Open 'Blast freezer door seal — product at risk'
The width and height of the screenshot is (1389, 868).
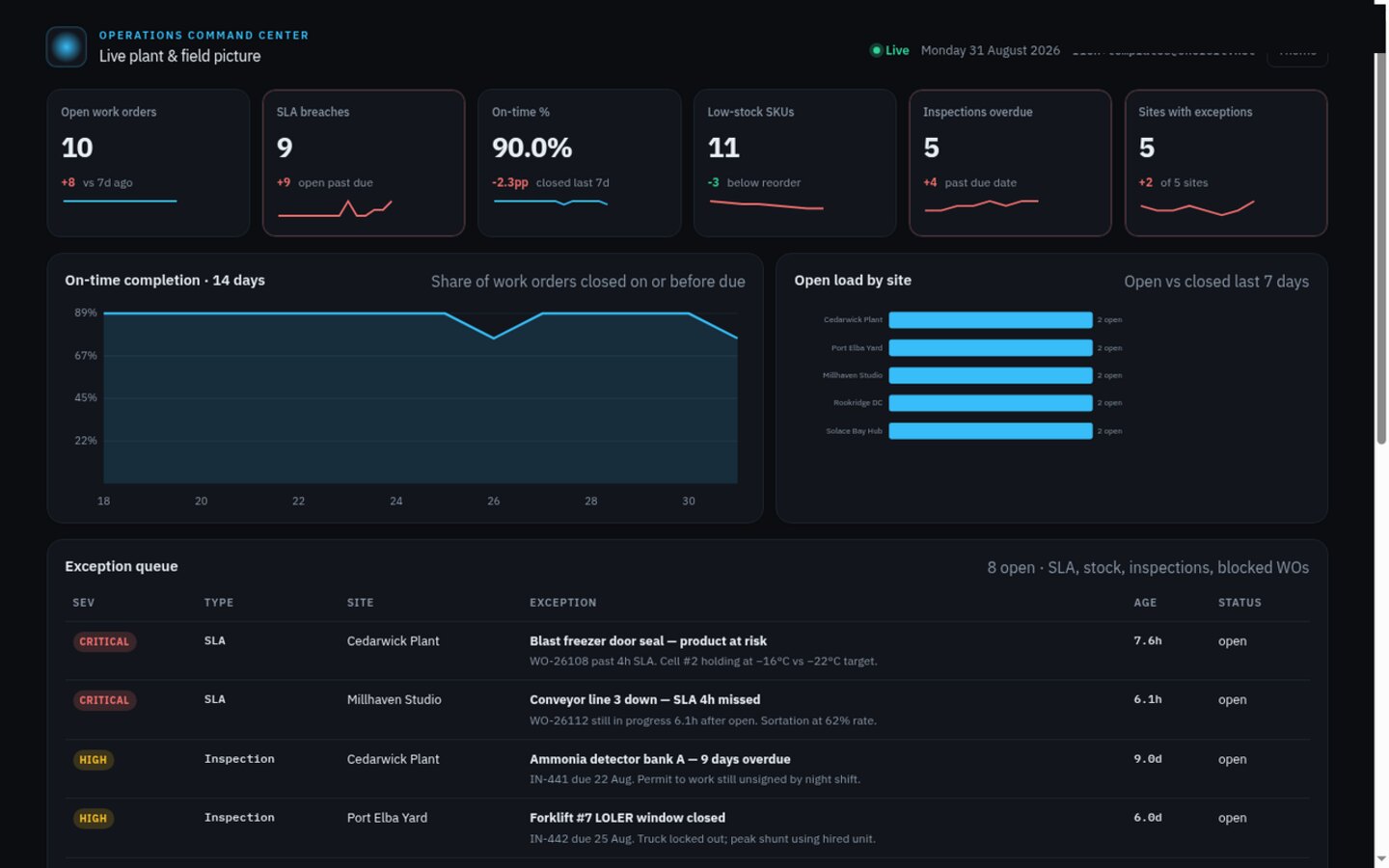point(648,641)
